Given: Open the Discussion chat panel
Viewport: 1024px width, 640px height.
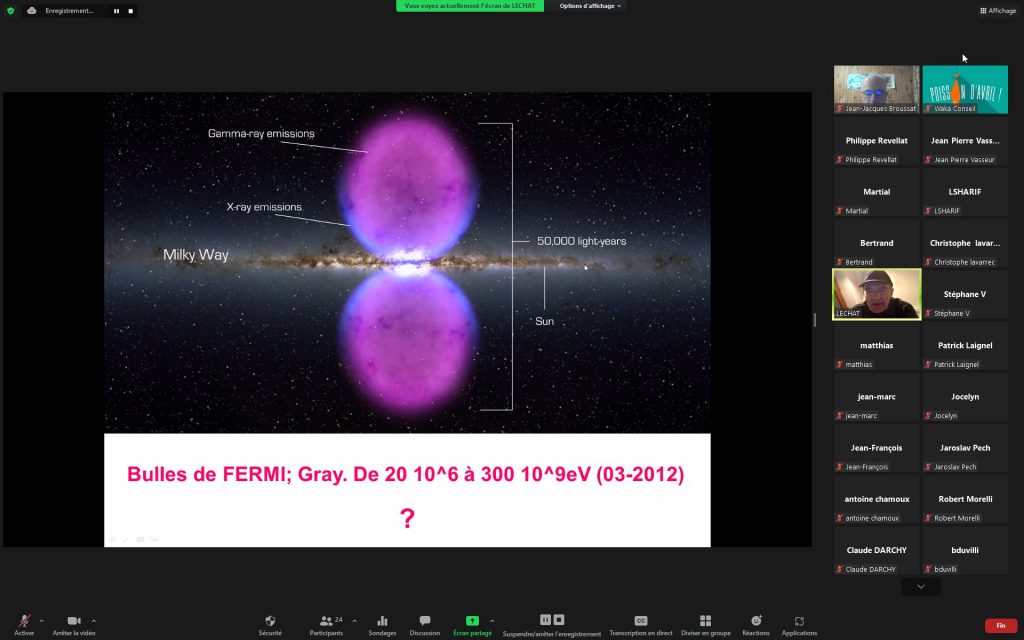Looking at the screenshot, I should [424, 624].
